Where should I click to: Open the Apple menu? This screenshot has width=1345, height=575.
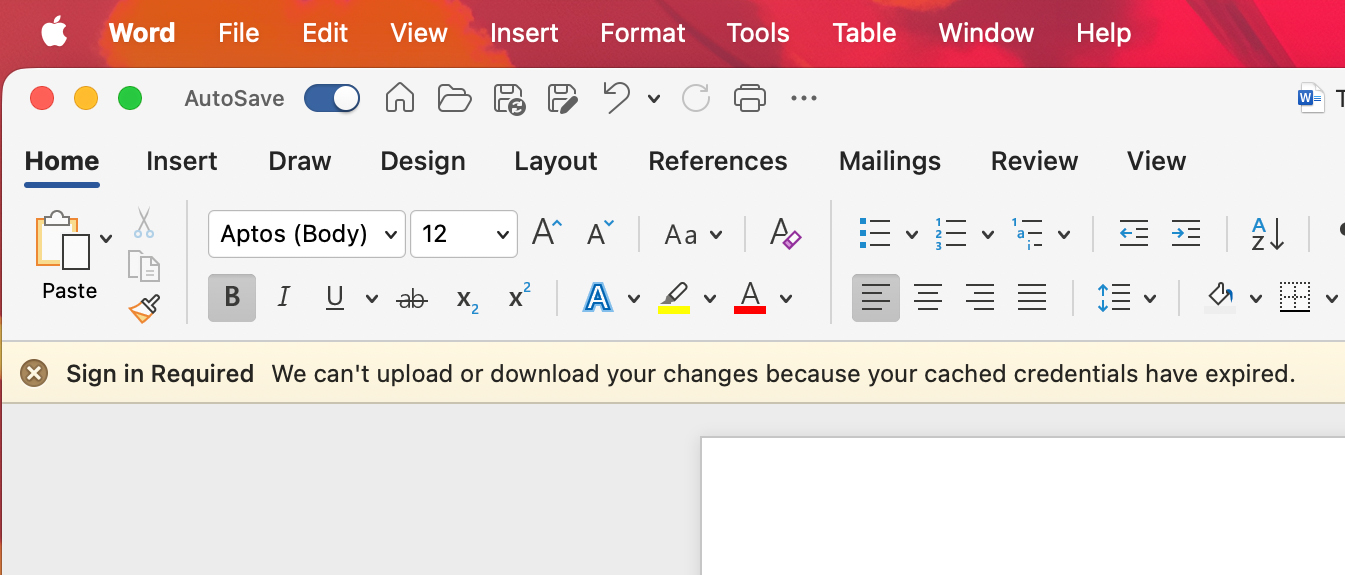(x=55, y=32)
